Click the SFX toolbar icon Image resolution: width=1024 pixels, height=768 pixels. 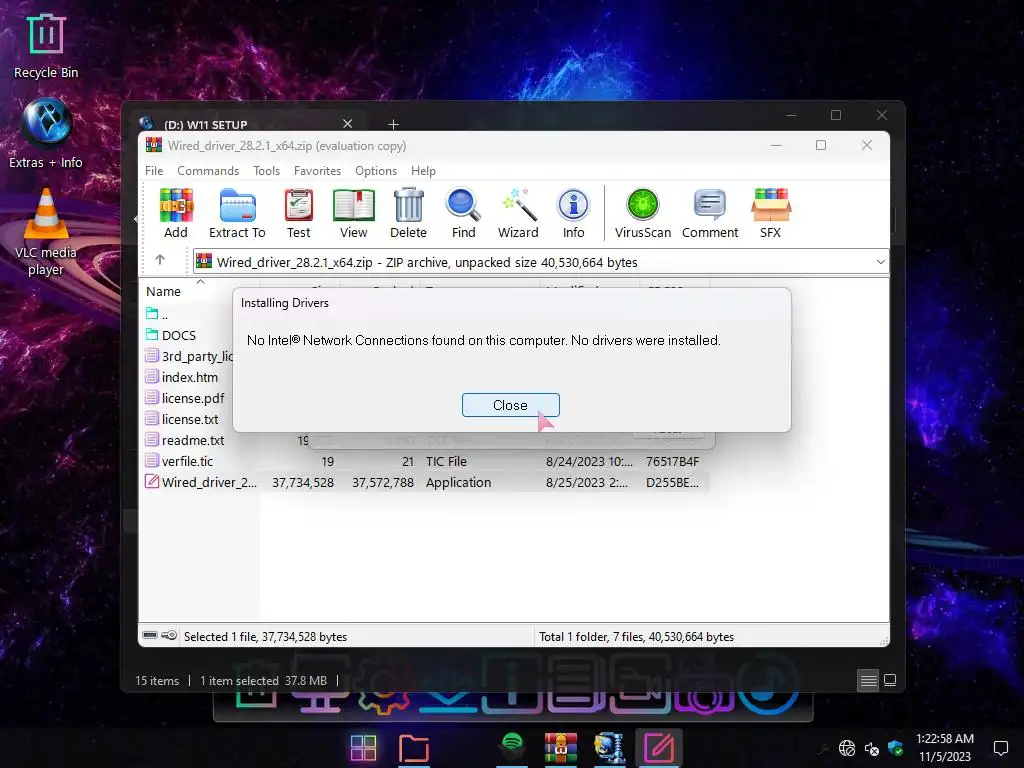point(771,213)
